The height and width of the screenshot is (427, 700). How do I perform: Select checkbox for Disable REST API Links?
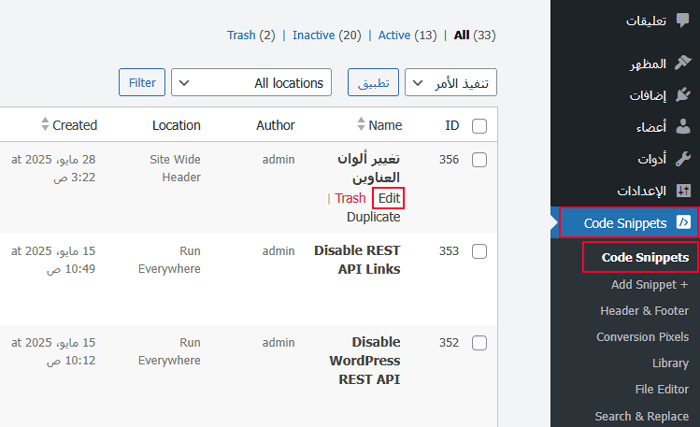[x=479, y=250]
